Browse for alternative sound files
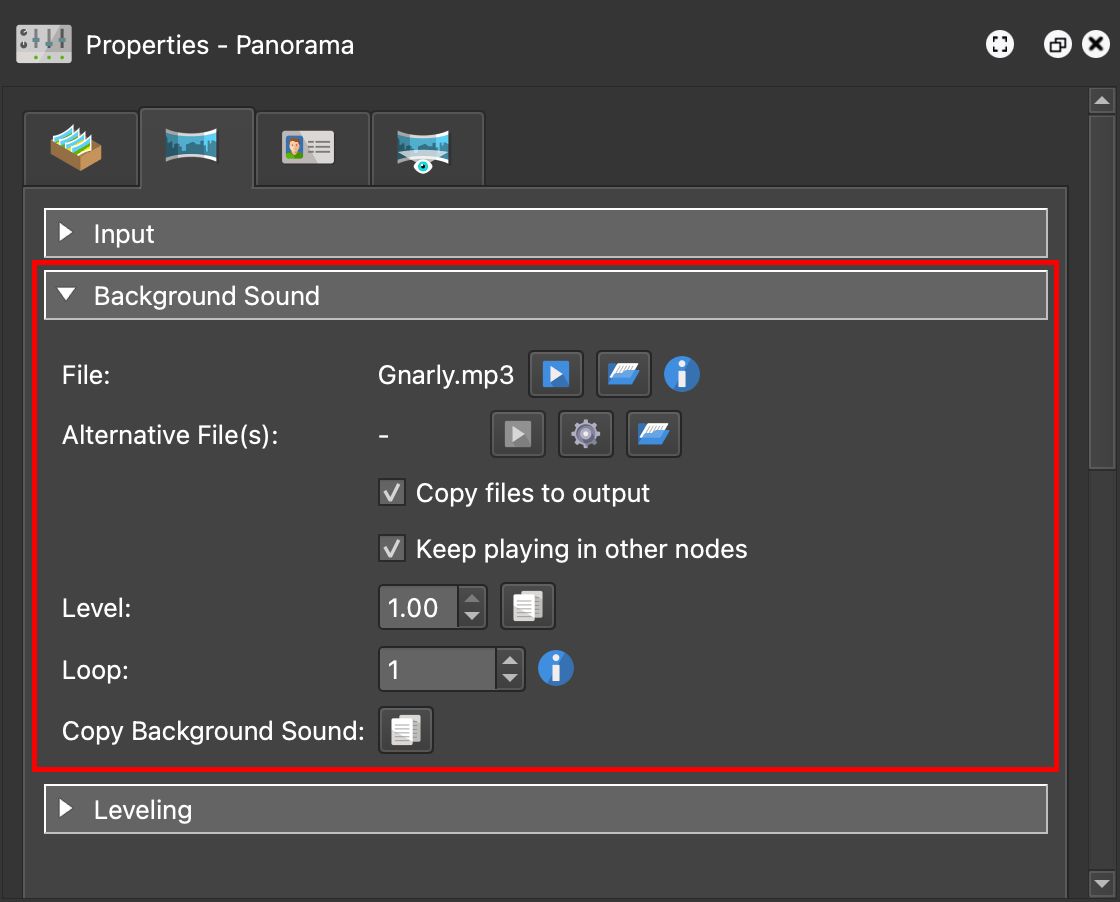The image size is (1120, 902). (654, 434)
